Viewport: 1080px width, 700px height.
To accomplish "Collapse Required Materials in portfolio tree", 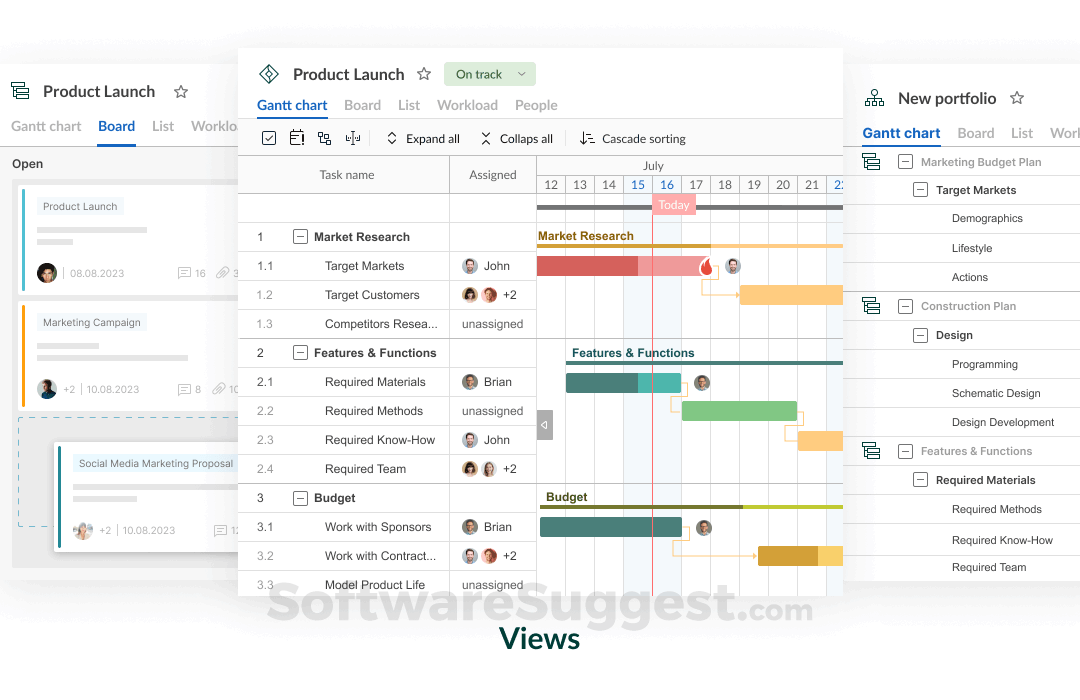I will [x=920, y=480].
